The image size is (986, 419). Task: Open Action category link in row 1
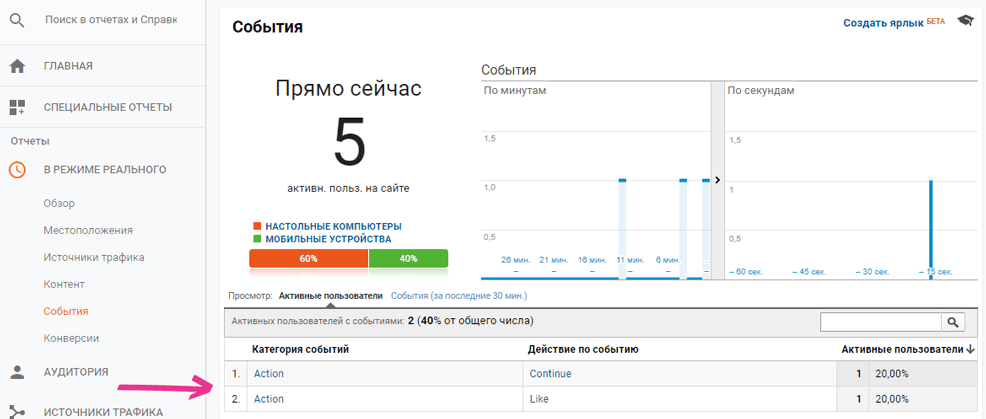coord(269,374)
